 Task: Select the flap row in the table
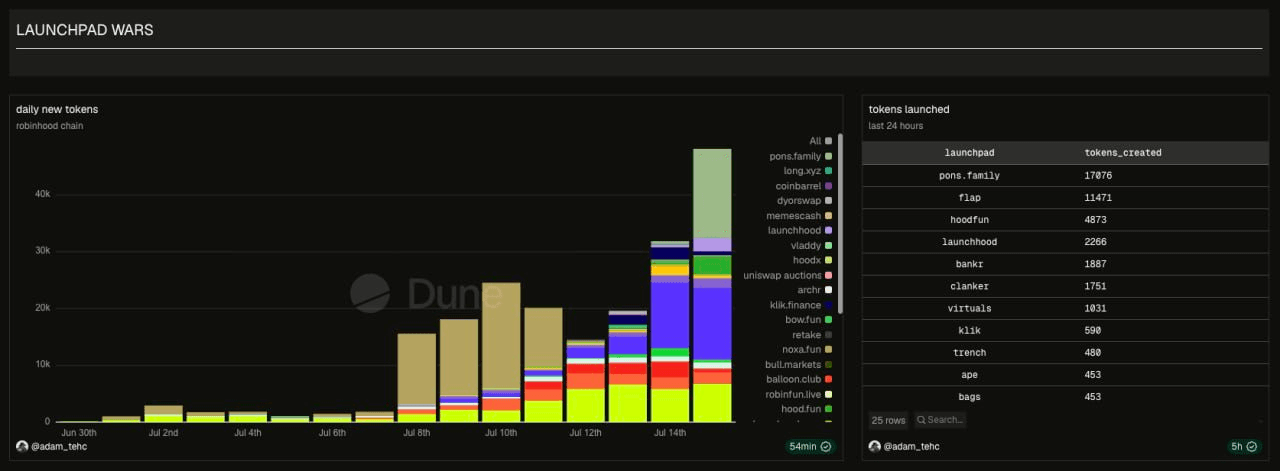1065,198
